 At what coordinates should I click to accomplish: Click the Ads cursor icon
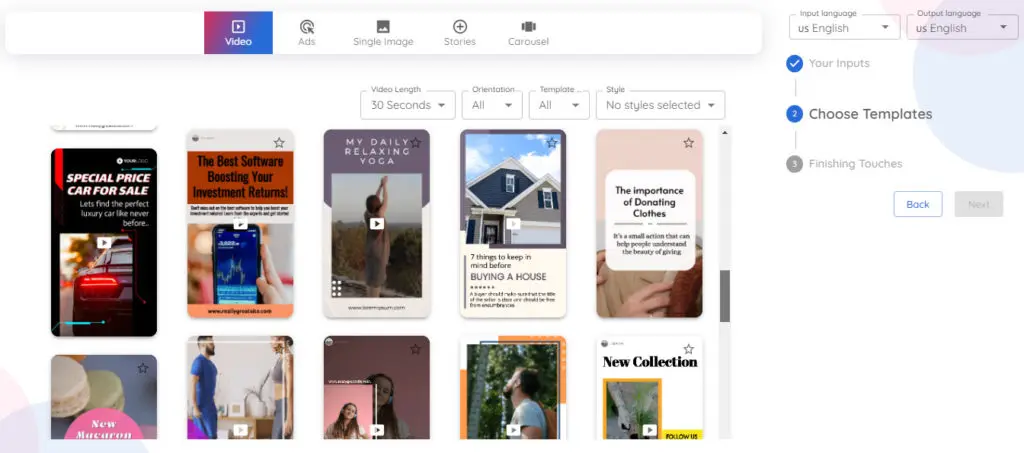(x=306, y=27)
